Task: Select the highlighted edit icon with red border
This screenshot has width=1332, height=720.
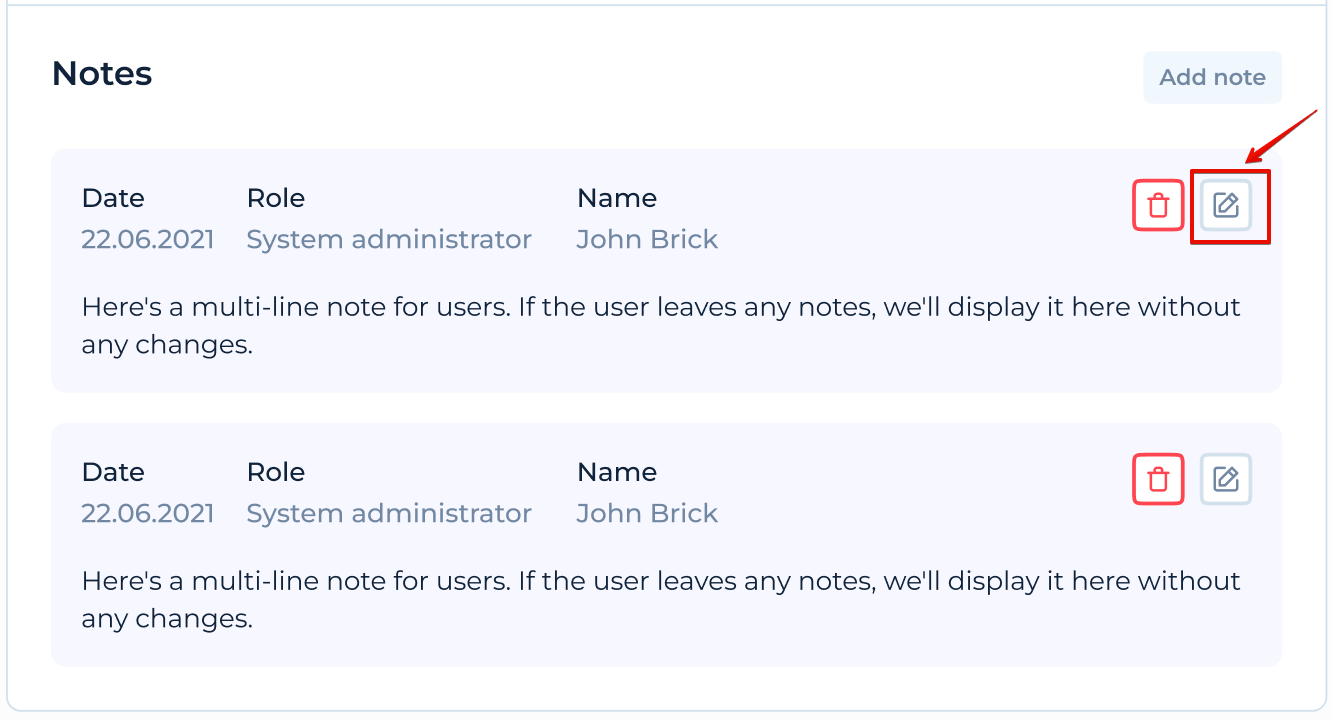Action: (1230, 206)
